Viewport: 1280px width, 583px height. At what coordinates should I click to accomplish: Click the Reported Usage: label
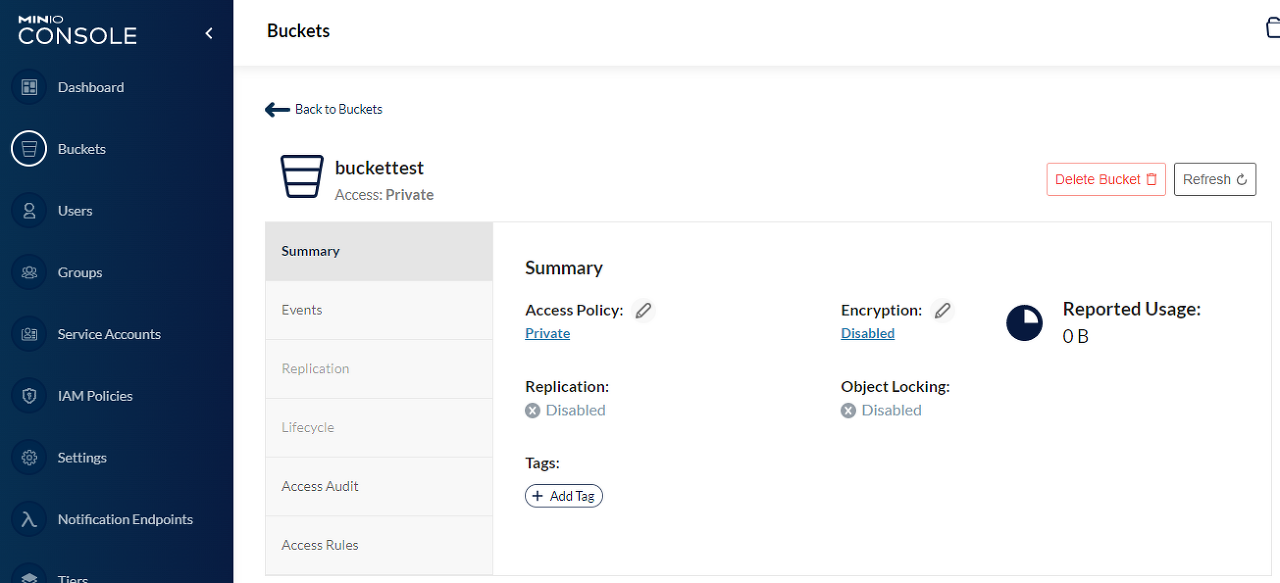pyautogui.click(x=1132, y=309)
